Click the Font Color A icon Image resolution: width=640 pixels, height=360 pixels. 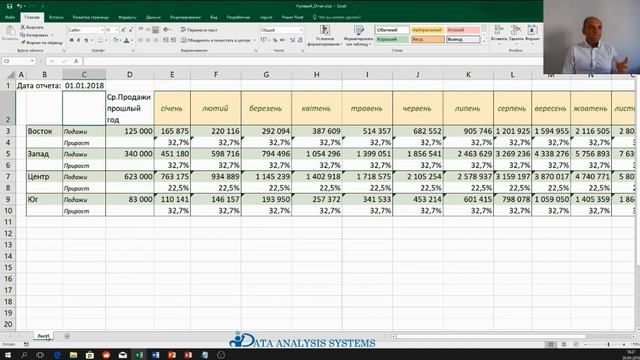click(127, 40)
